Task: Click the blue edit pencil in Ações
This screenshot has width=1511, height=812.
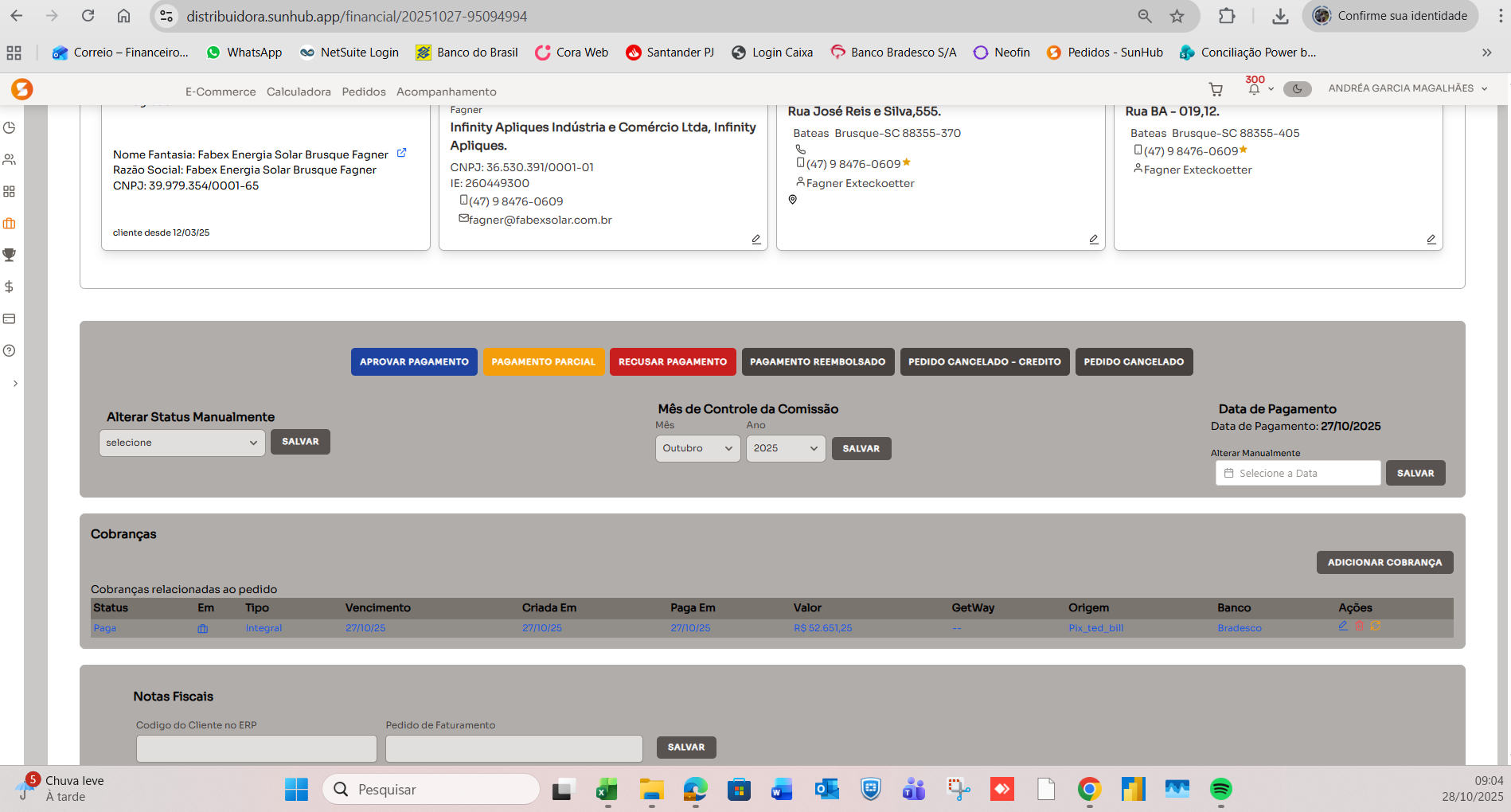Action: [1343, 627]
